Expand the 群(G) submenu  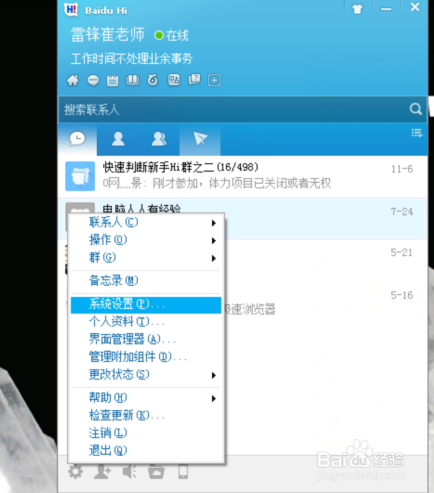pyautogui.click(x=146, y=258)
